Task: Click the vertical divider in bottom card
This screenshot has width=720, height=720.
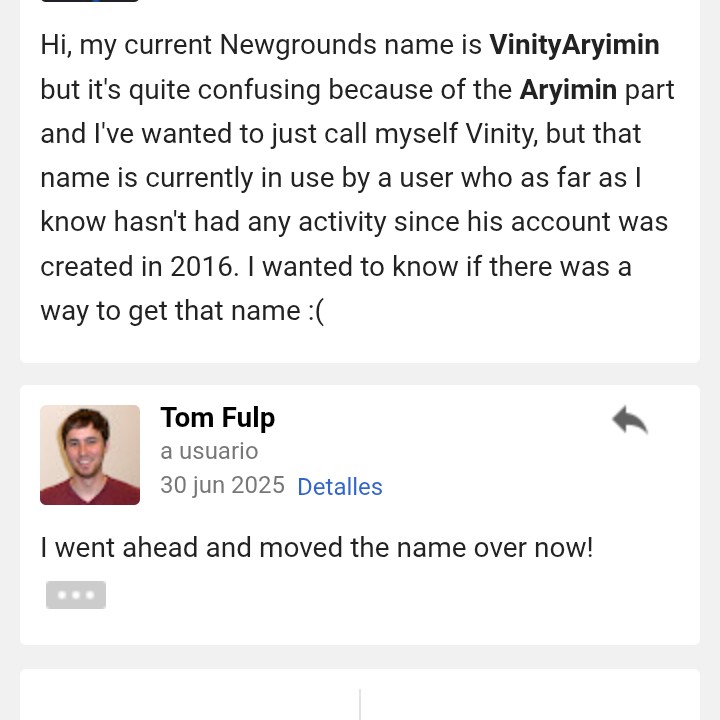Action: point(360,704)
